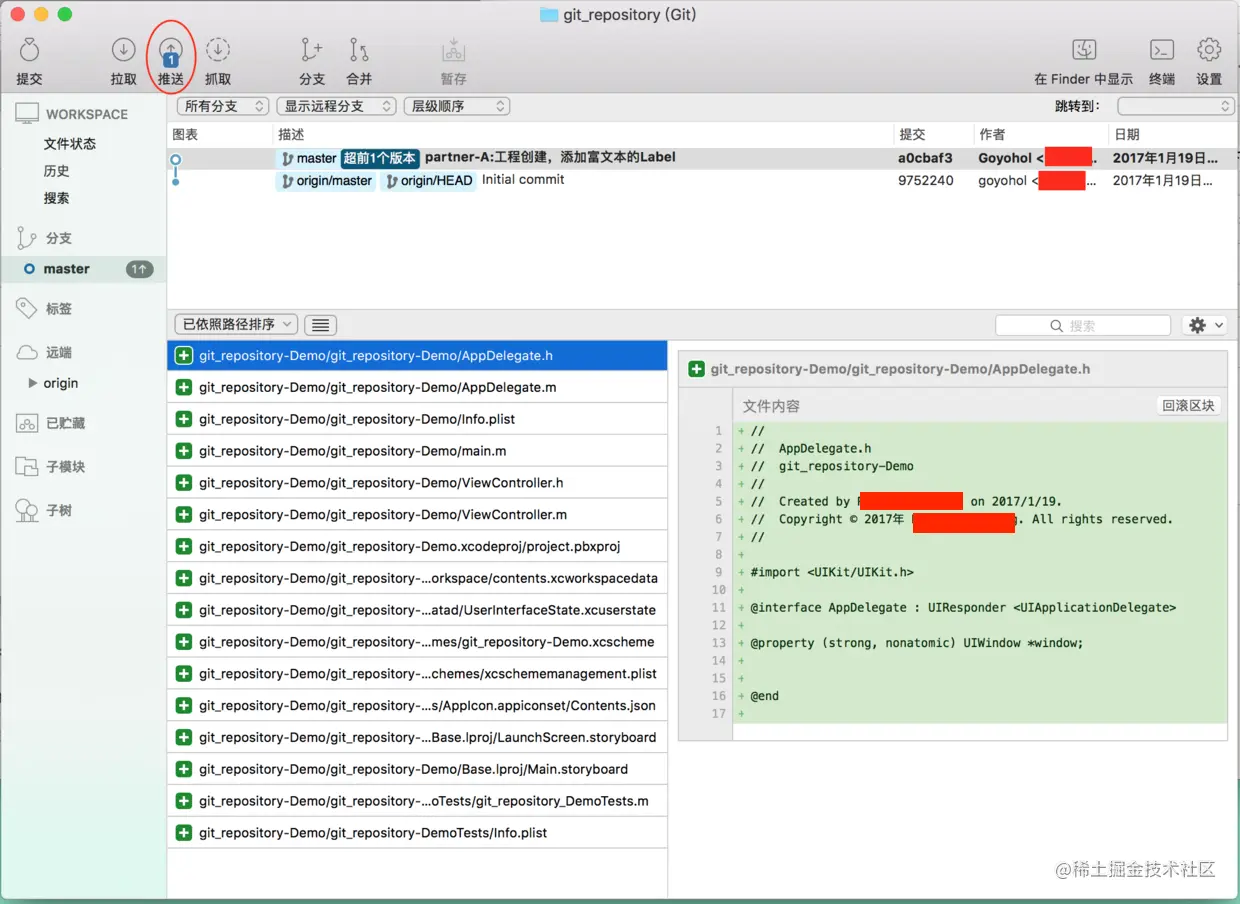This screenshot has width=1240, height=904.
Task: Select 历史 in the sidebar
Action: coord(57,171)
